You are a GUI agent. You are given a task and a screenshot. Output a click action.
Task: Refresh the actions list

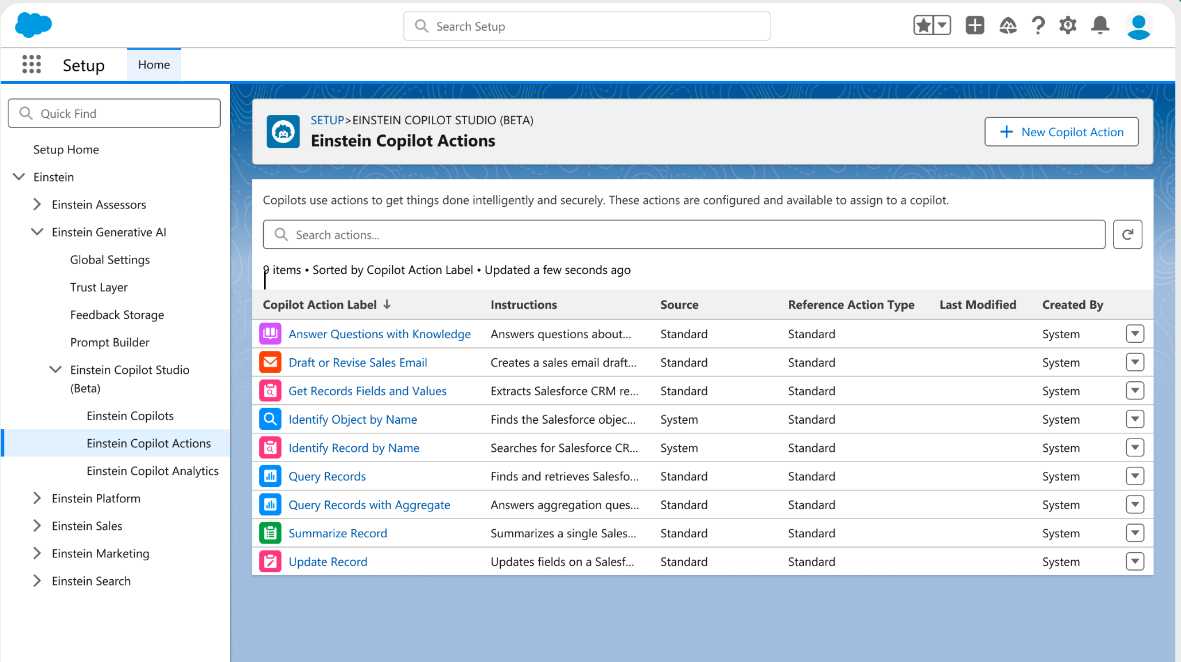[x=1128, y=233]
